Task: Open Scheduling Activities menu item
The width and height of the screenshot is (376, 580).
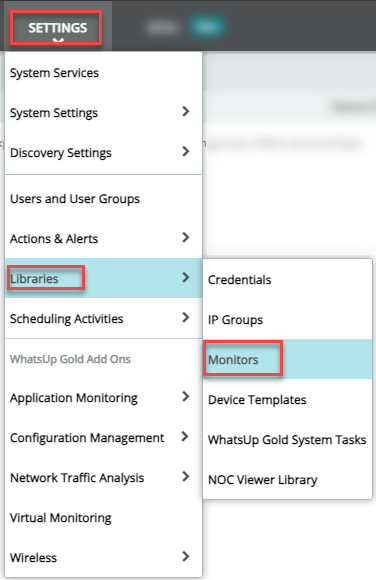Action: (103, 318)
